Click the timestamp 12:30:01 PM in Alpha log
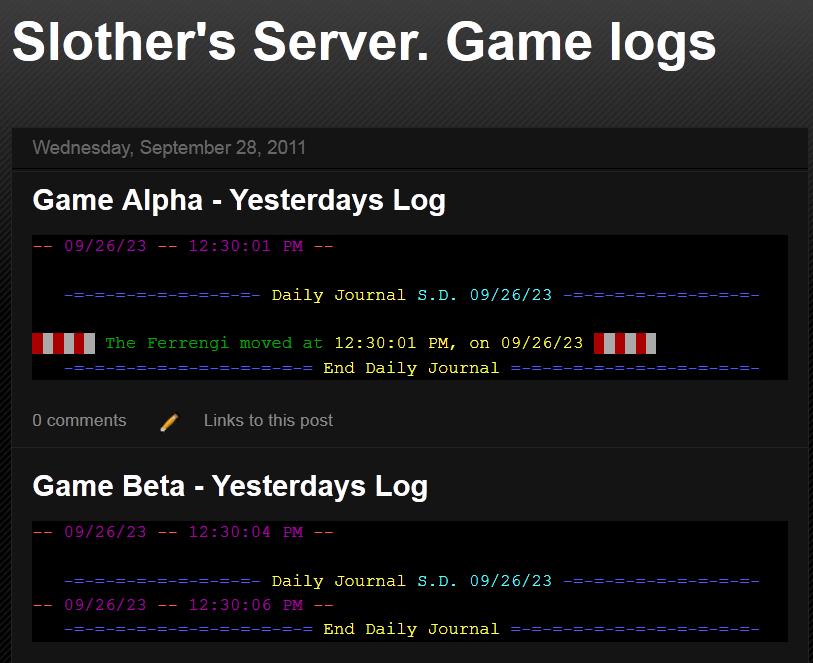This screenshot has width=813, height=663. tap(246, 246)
